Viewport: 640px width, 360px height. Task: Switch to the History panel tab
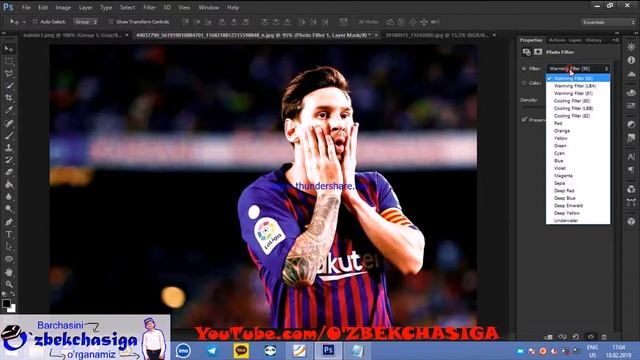[593, 40]
